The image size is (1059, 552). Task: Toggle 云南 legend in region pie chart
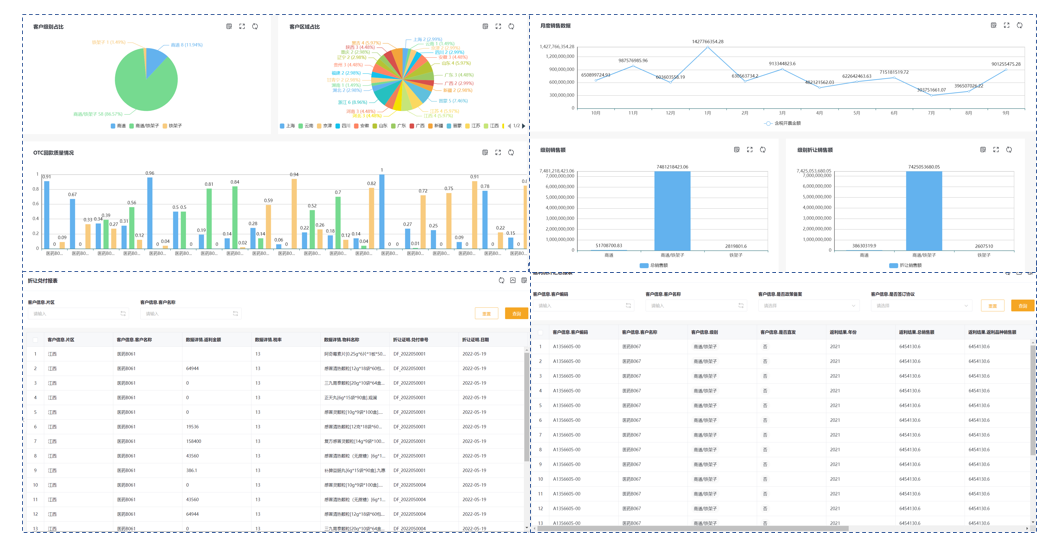coord(305,126)
